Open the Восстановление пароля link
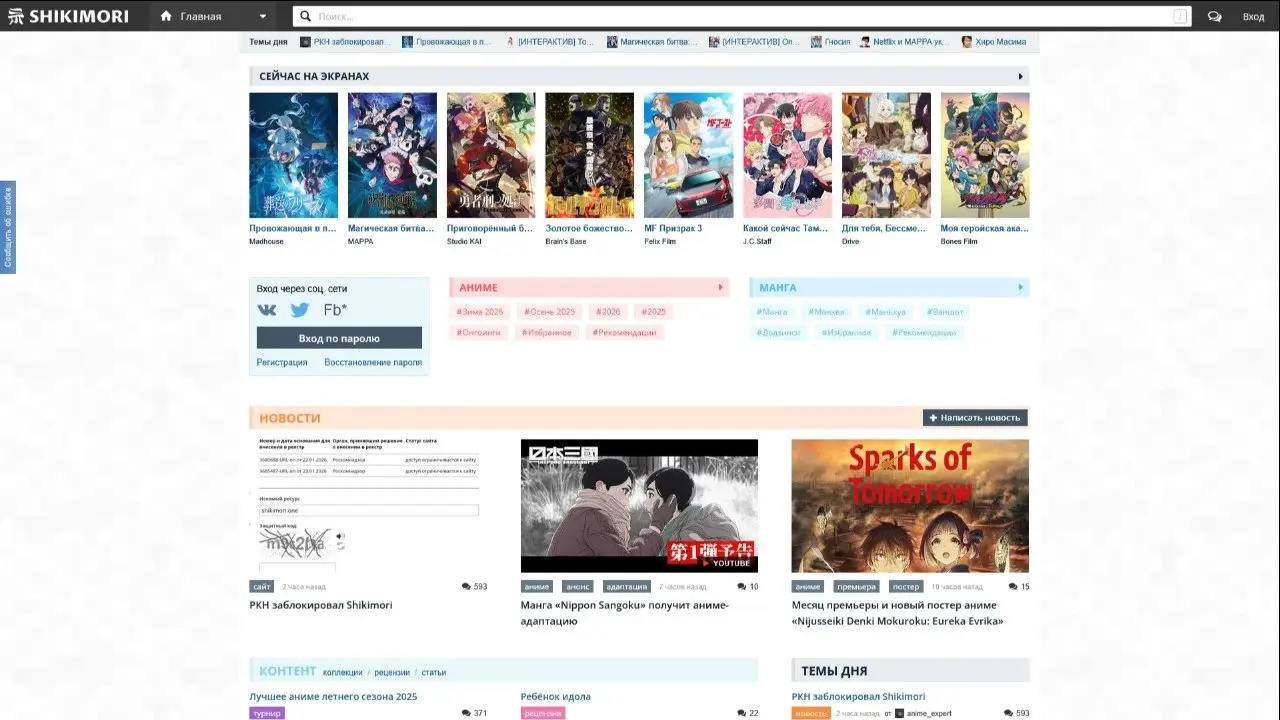 (x=373, y=362)
